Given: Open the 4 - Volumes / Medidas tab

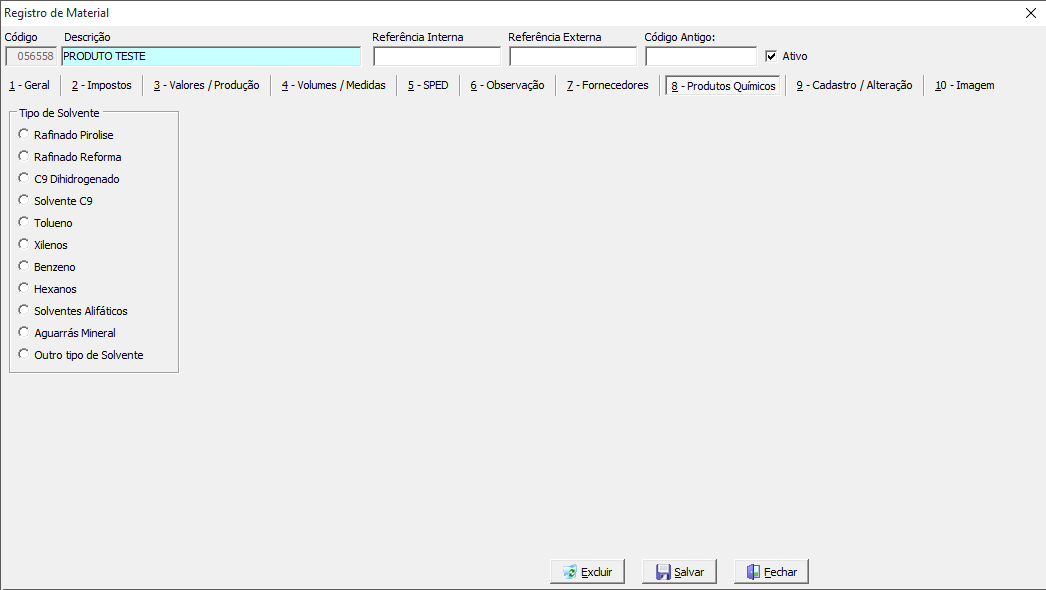Looking at the screenshot, I should (333, 85).
